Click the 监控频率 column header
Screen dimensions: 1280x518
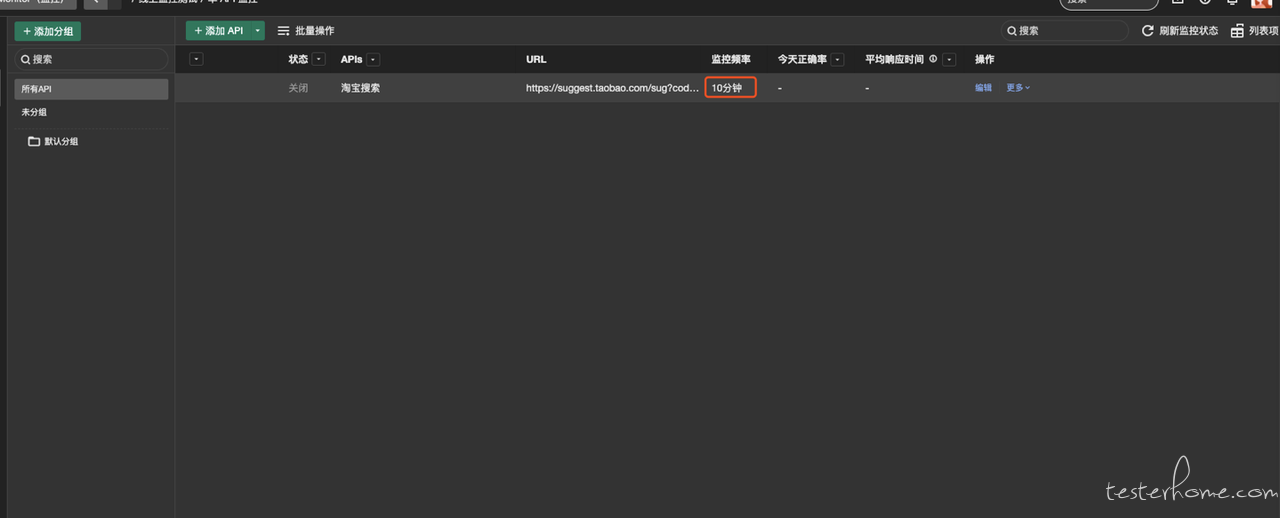point(731,59)
